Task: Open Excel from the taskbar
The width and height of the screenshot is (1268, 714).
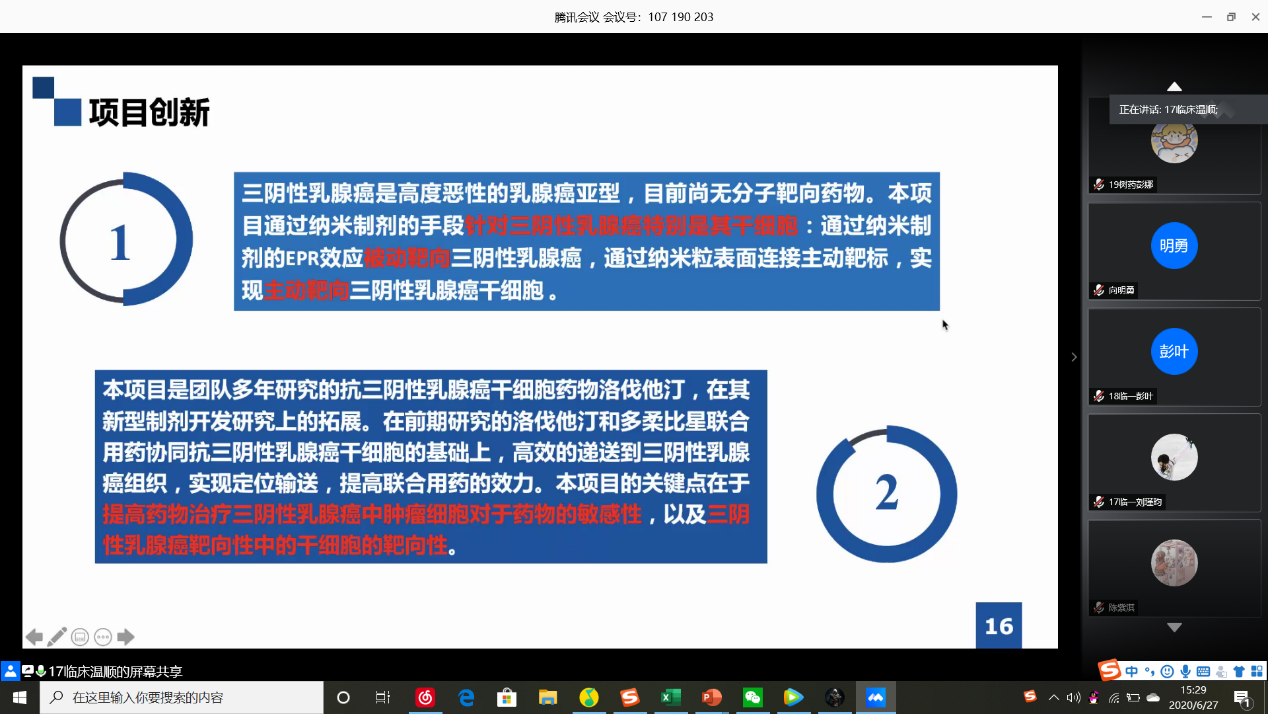Action: coord(670,697)
